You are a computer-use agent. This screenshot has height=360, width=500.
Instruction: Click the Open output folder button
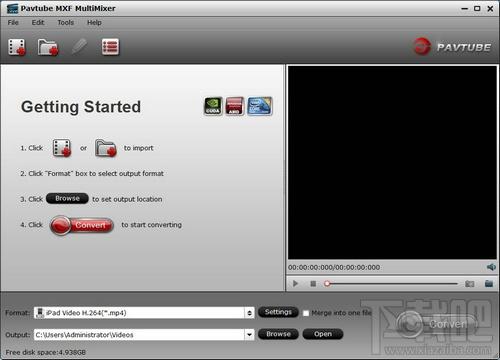[x=323, y=334]
